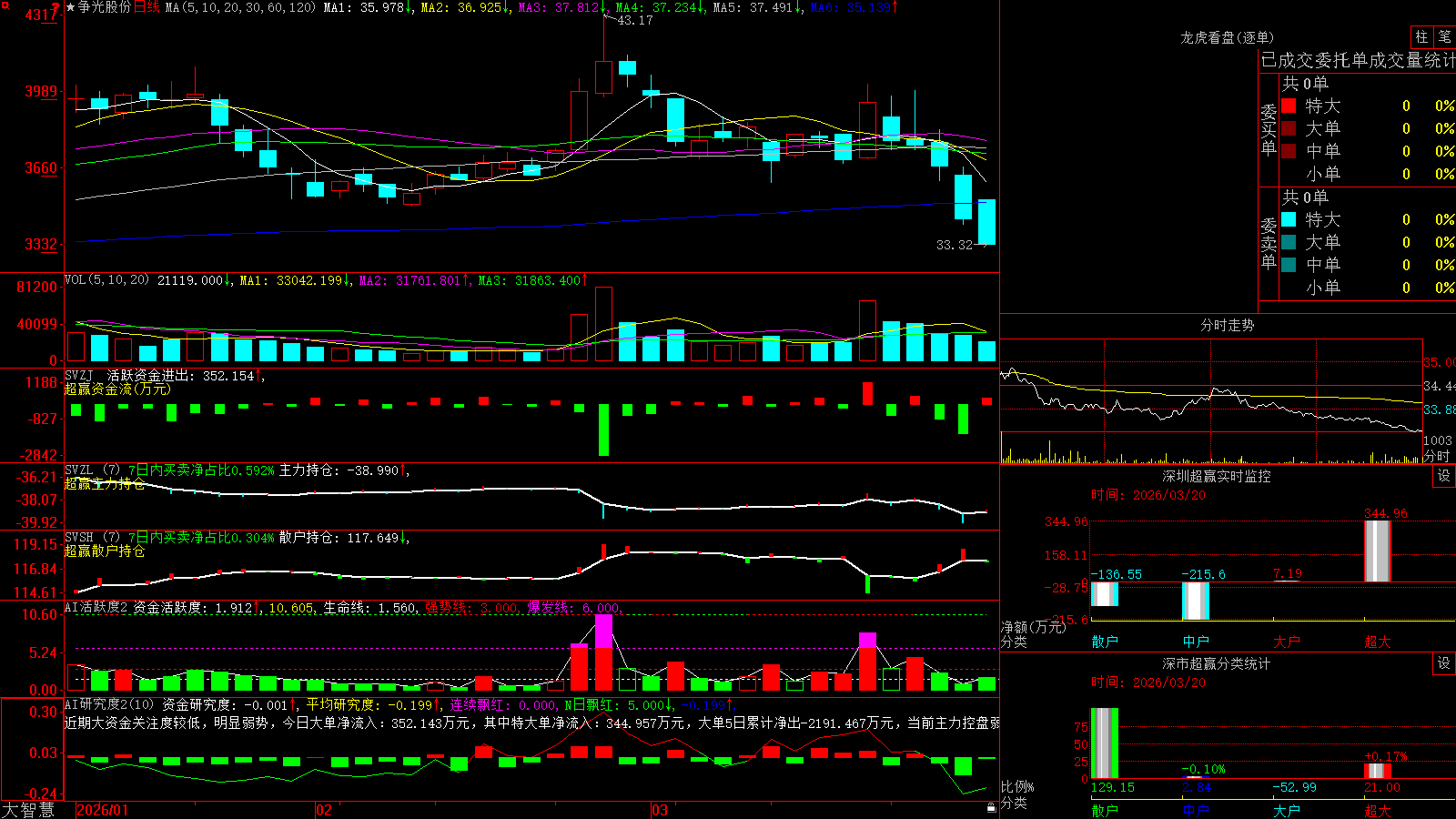Jump to the 02 month marker
Screen dimensions: 1456x819
coord(324,810)
